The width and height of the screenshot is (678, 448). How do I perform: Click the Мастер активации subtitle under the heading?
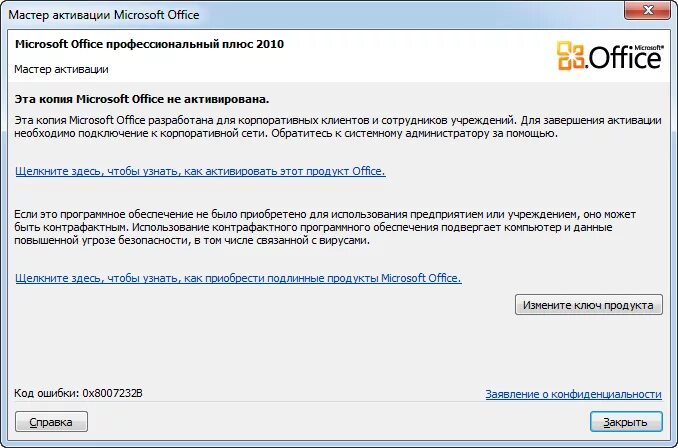coord(61,69)
